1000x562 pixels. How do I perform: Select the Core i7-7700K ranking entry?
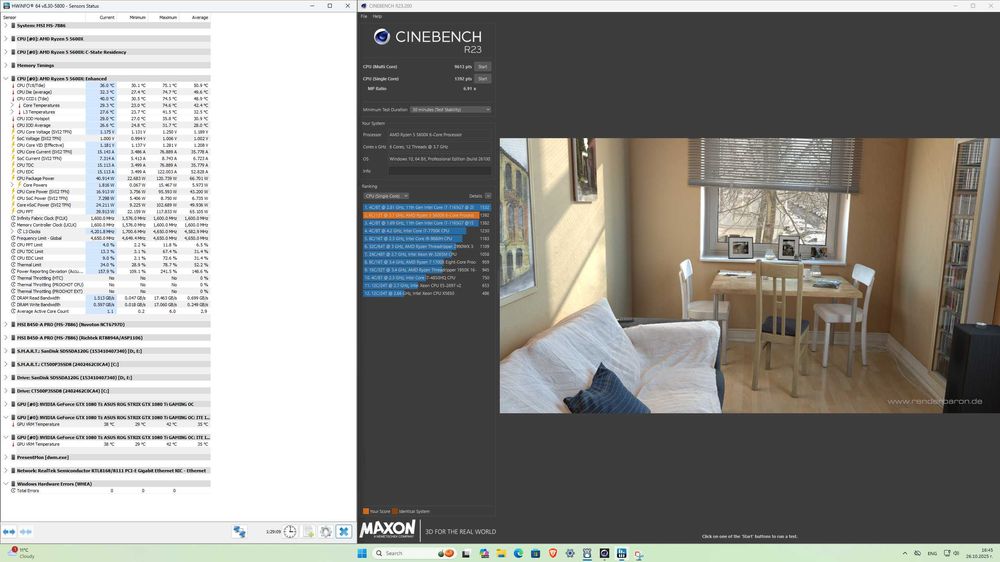coord(427,231)
